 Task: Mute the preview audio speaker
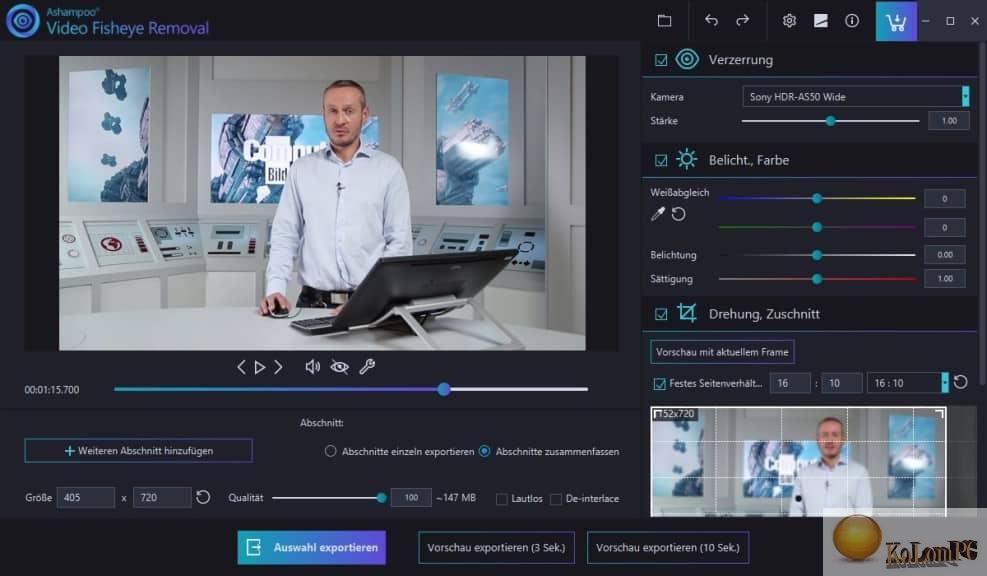coord(312,367)
